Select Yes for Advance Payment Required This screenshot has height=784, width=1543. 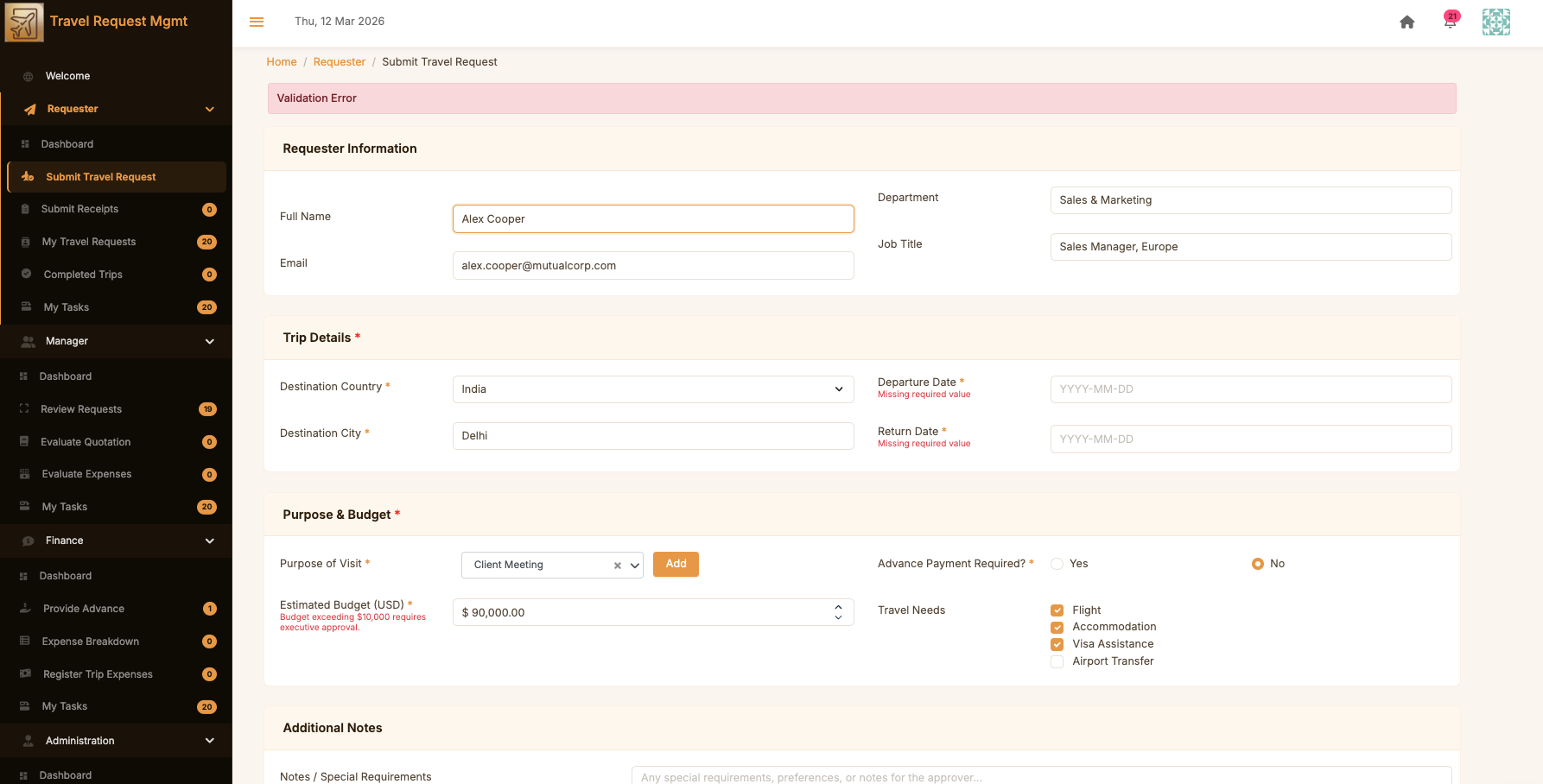(1057, 564)
